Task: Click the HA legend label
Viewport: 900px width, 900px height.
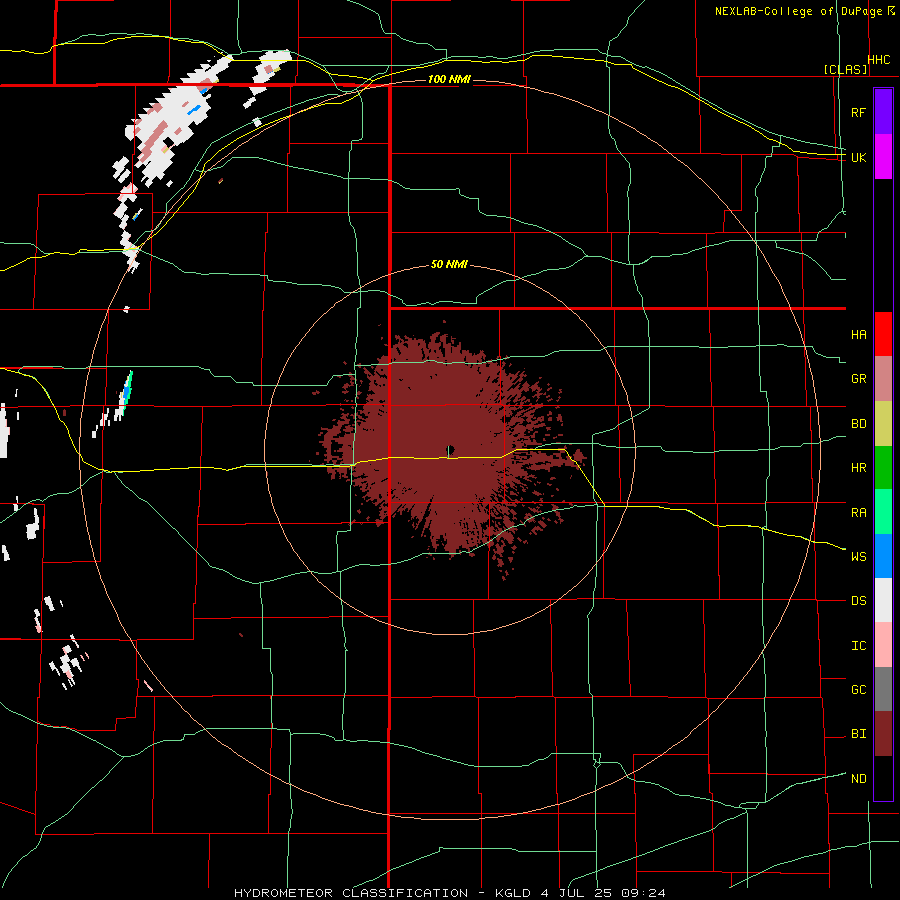Action: tap(858, 334)
